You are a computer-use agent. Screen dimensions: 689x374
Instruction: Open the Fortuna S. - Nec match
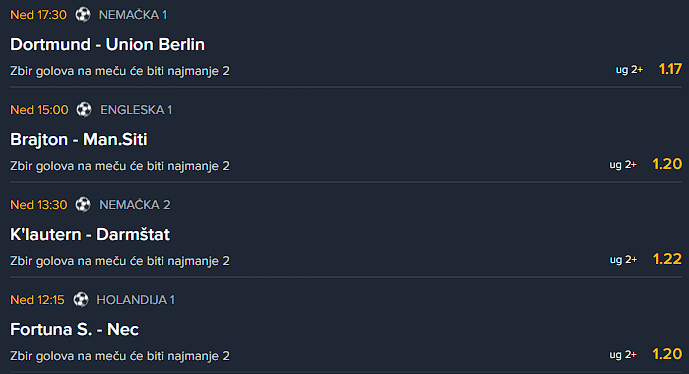pyautogui.click(x=74, y=329)
